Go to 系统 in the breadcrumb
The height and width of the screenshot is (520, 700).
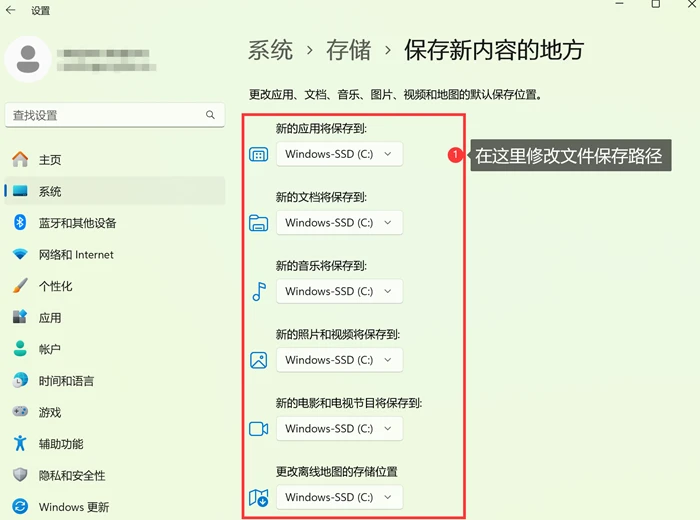click(271, 50)
